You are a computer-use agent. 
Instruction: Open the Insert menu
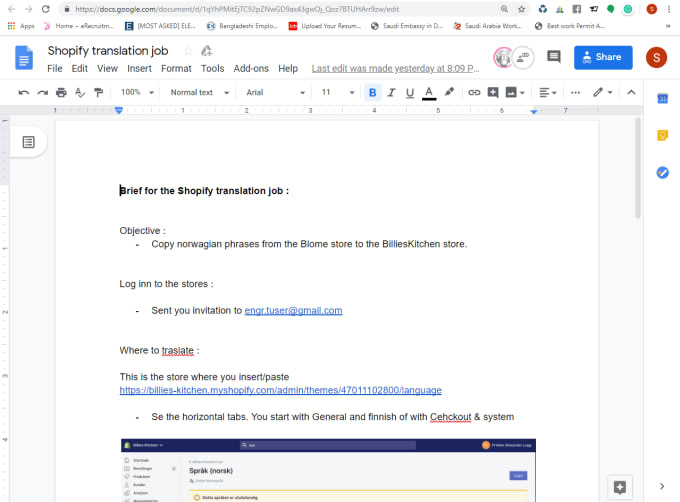139,68
